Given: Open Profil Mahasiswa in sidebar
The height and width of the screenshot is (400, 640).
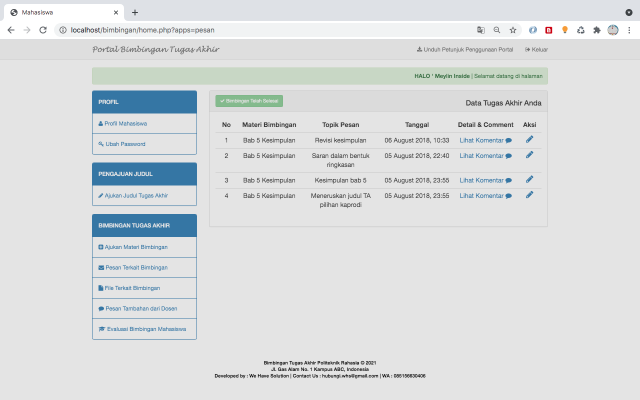Looking at the screenshot, I should pyautogui.click(x=124, y=124).
